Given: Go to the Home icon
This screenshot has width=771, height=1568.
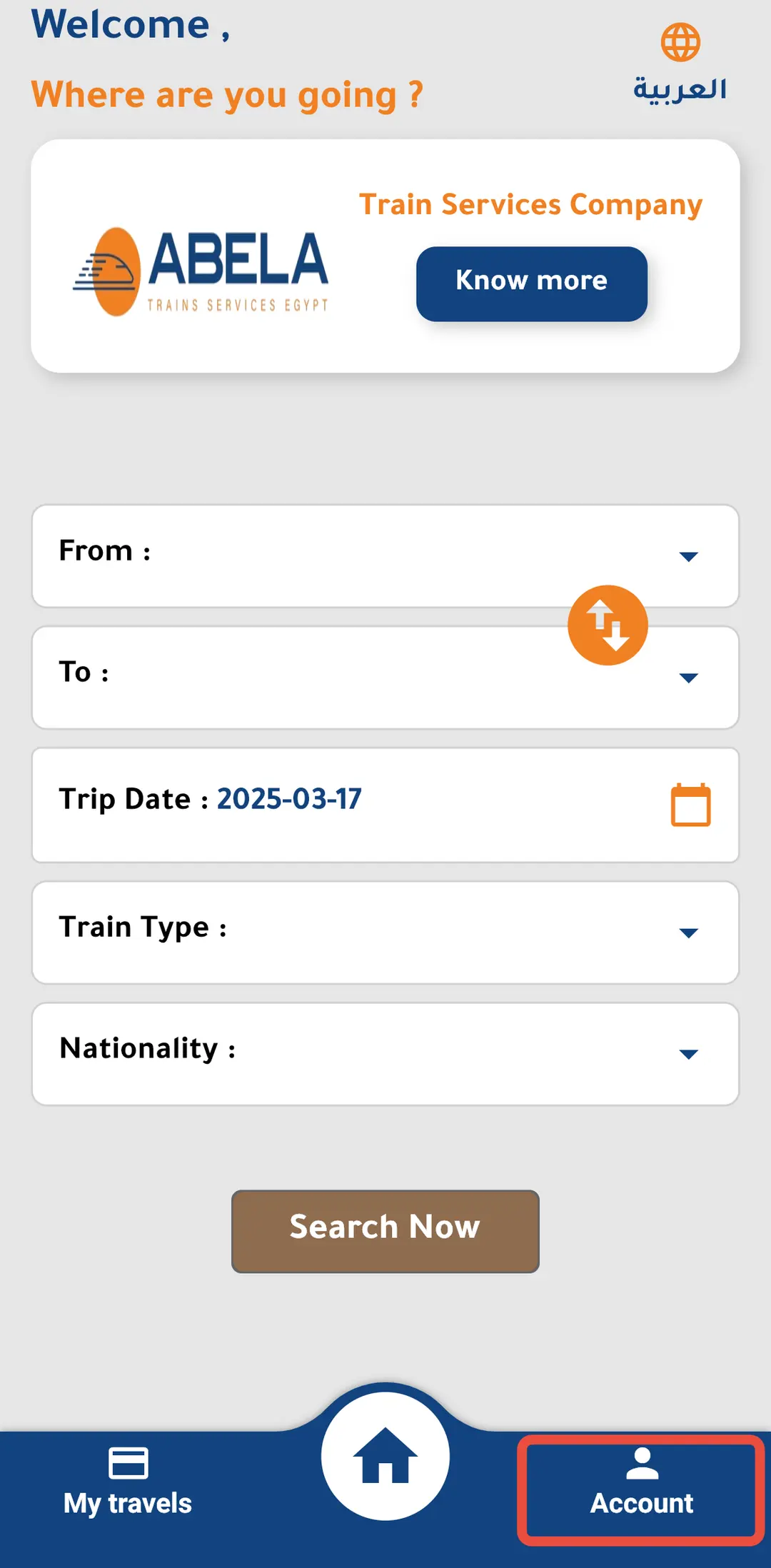Looking at the screenshot, I should (385, 1455).
